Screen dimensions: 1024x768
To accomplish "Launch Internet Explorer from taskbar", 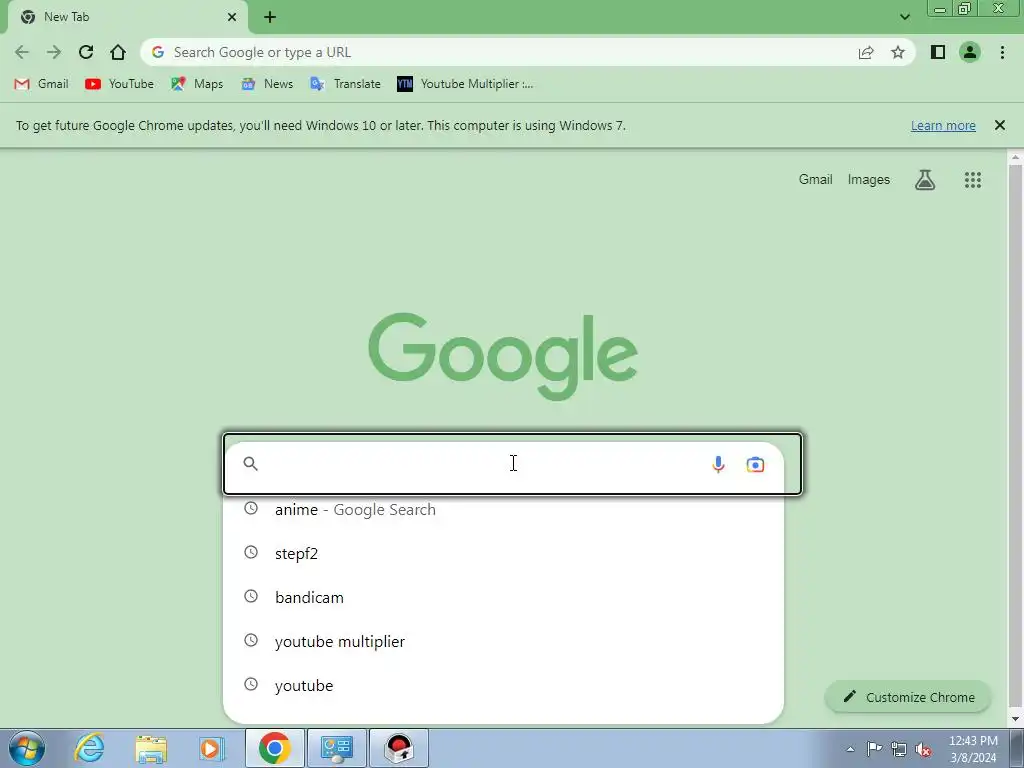I will tap(89, 748).
